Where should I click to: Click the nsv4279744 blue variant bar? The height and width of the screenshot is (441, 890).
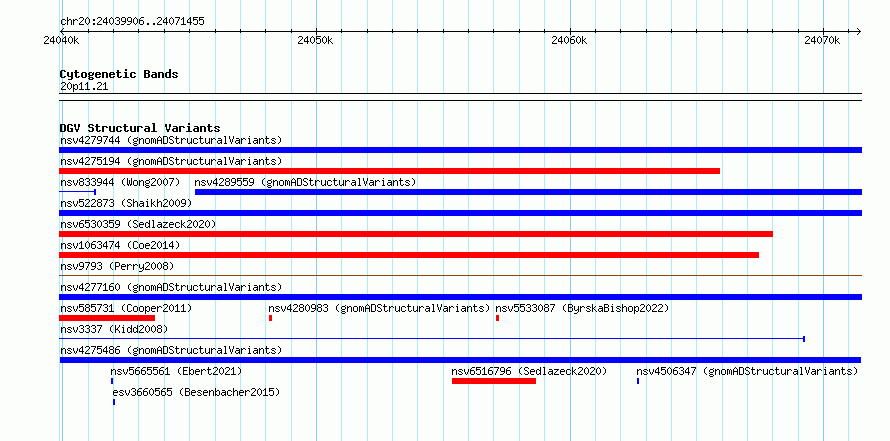(460, 150)
